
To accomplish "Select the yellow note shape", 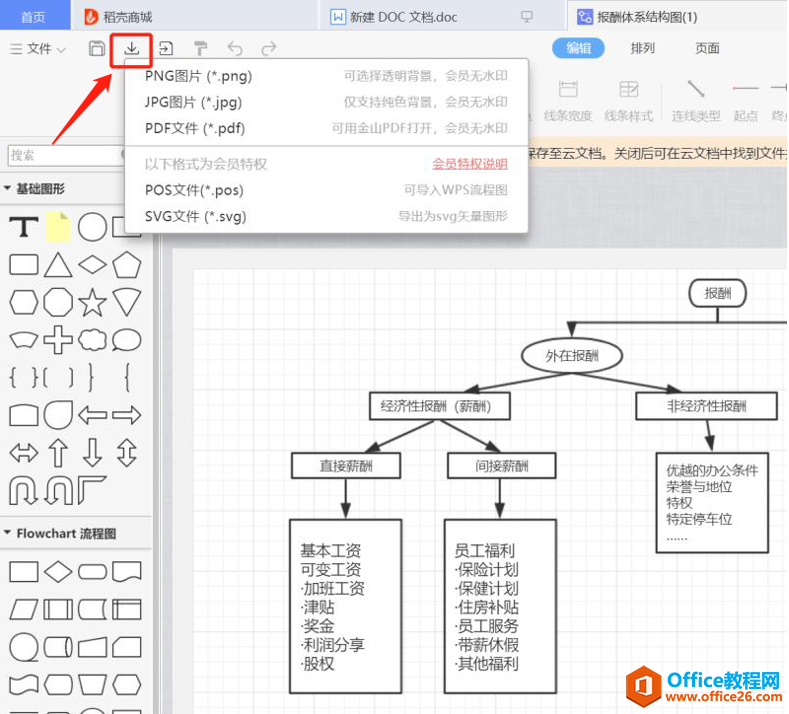I will point(58,227).
